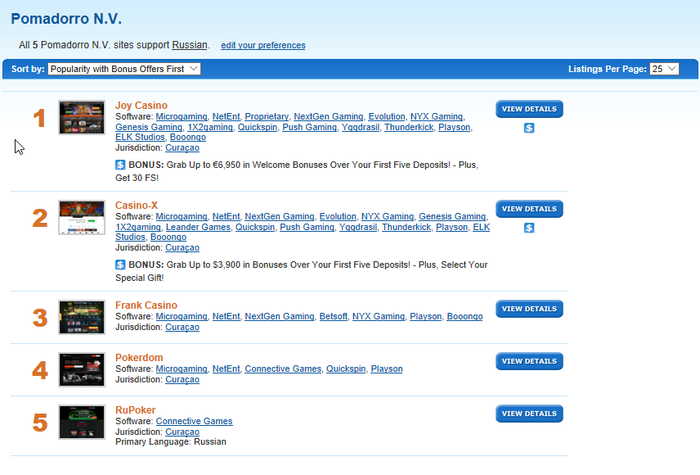Click the rank number 1 beside Joy Casino
700x475 pixels.
coord(39,118)
